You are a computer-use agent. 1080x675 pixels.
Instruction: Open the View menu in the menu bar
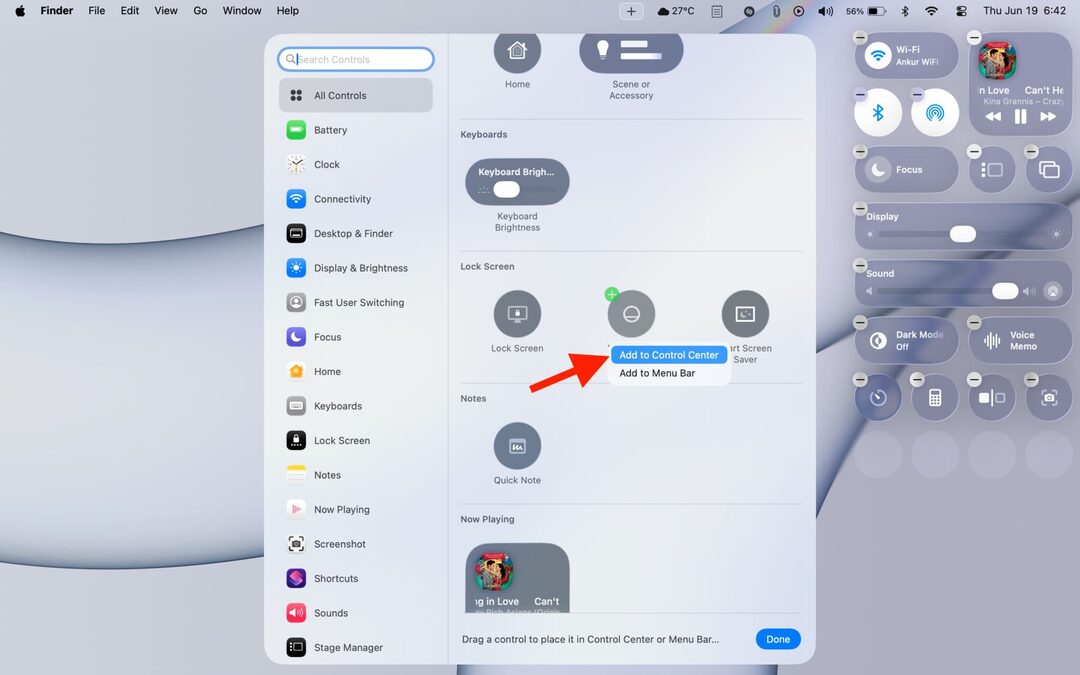pyautogui.click(x=165, y=11)
